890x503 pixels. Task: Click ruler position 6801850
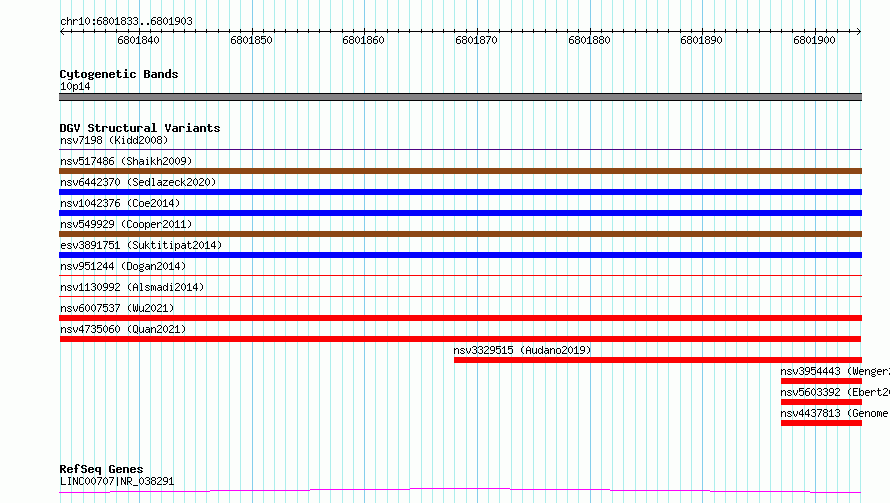click(x=251, y=40)
